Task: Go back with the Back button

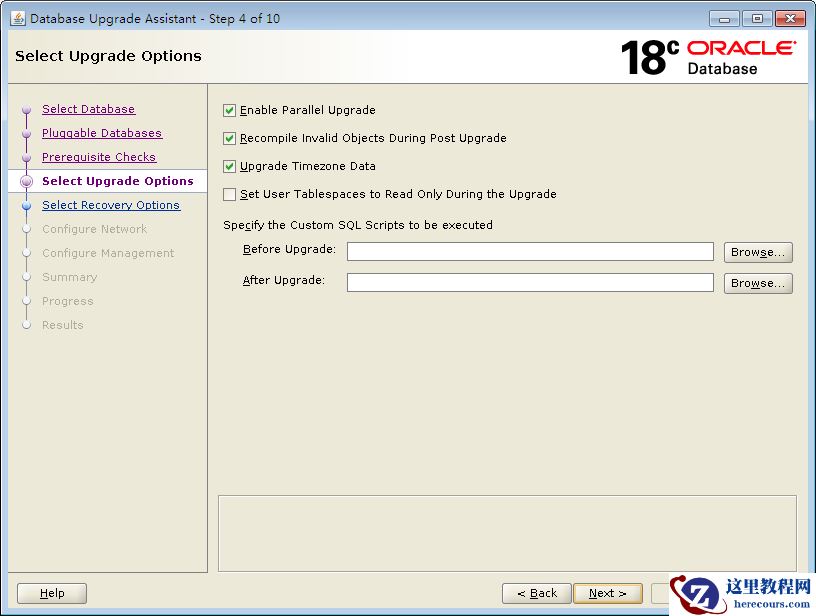Action: 537,593
